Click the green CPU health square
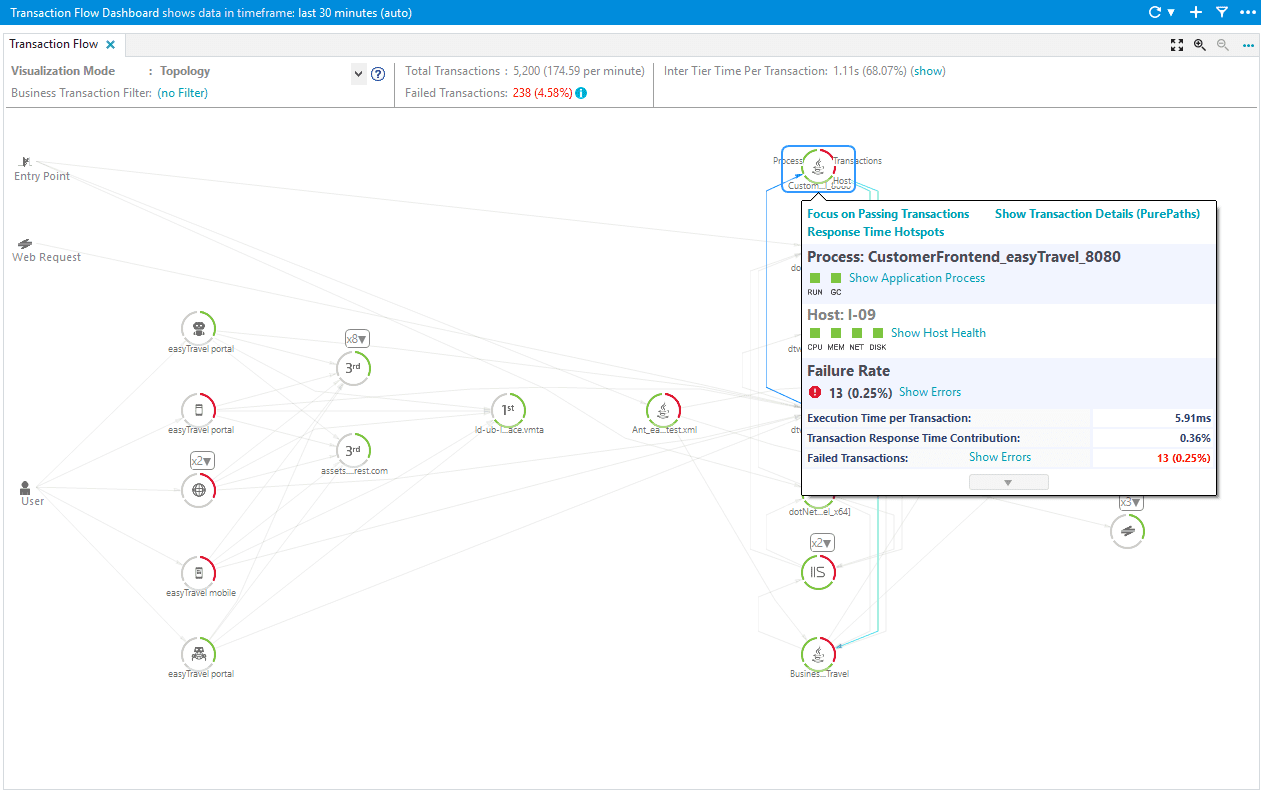 [814, 333]
